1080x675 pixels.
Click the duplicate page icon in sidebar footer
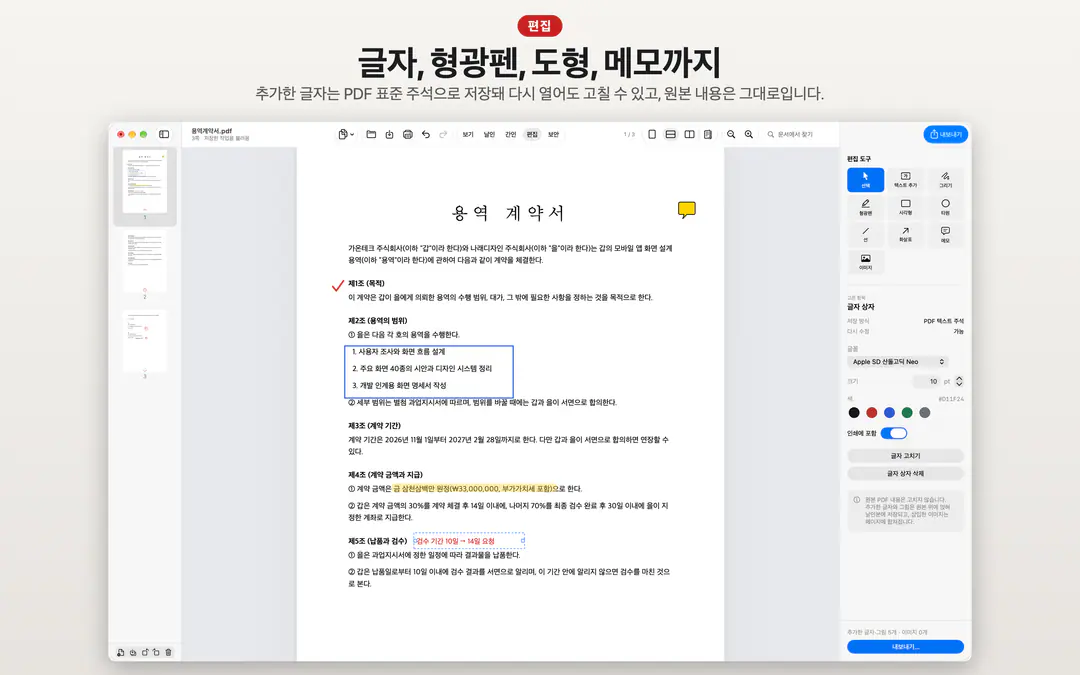[133, 652]
